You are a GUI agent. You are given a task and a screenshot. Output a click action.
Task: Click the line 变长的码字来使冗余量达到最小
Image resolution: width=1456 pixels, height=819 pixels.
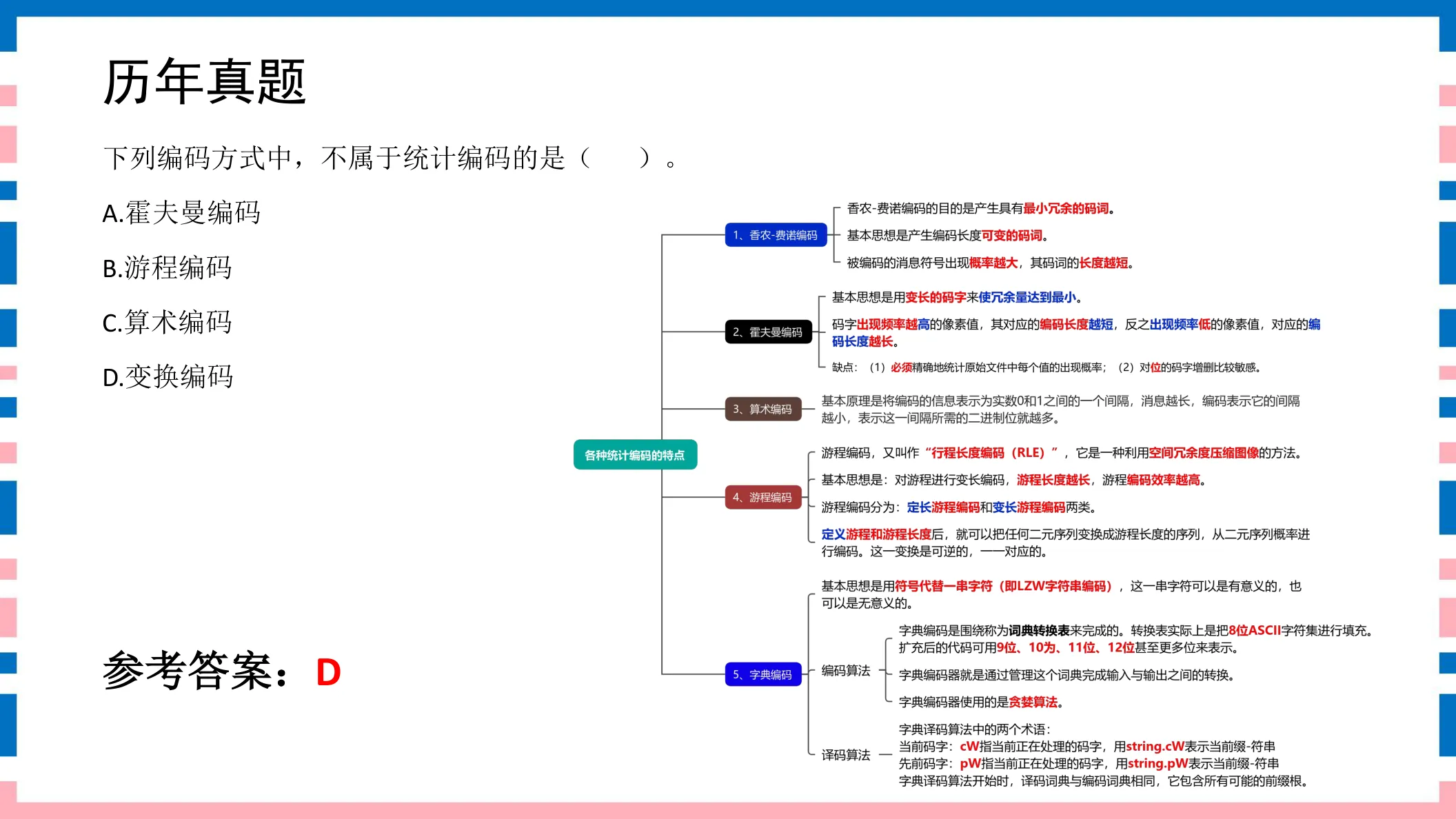(957, 297)
